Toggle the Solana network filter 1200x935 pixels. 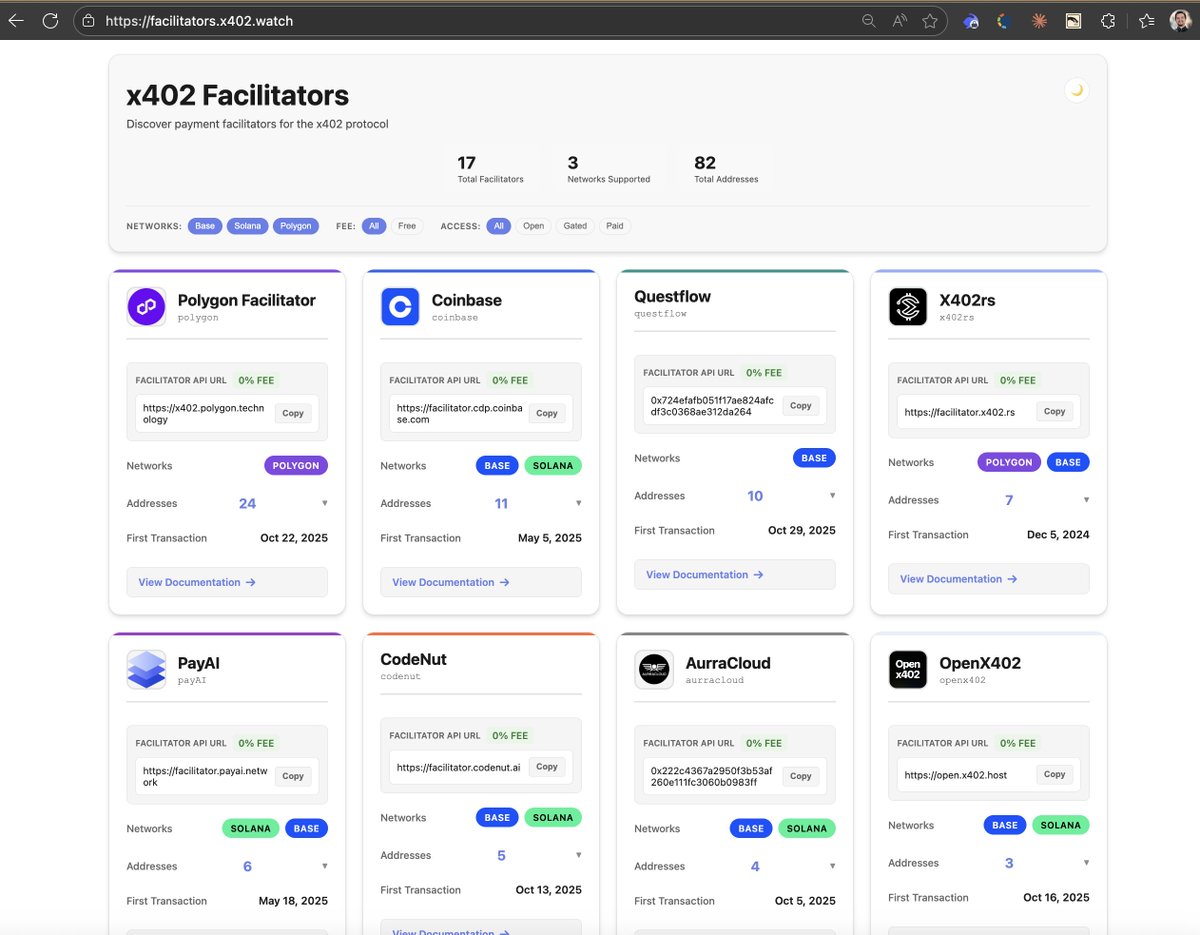(248, 226)
